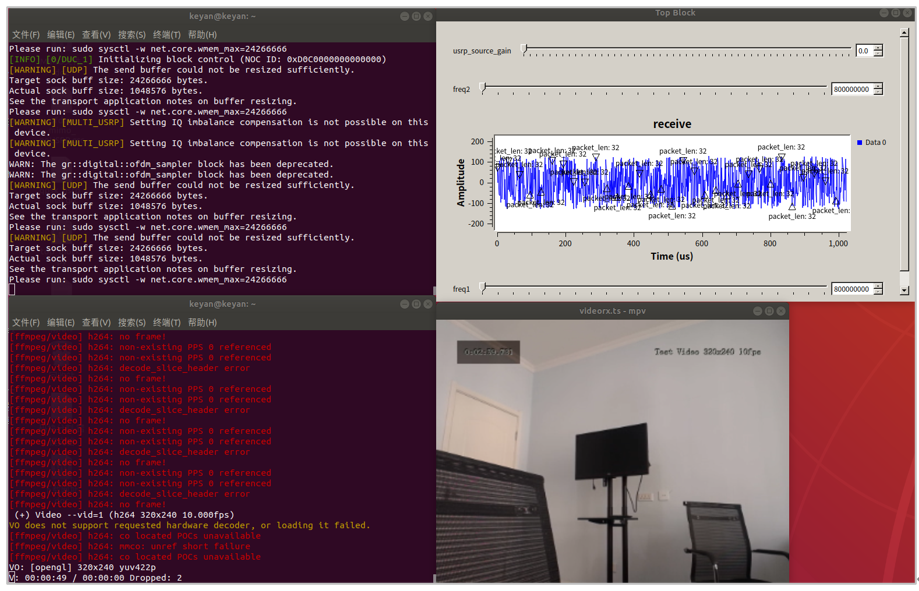This screenshot has height=591, width=919.
Task: Close the videorx.ts mpv window
Action: tap(781, 311)
